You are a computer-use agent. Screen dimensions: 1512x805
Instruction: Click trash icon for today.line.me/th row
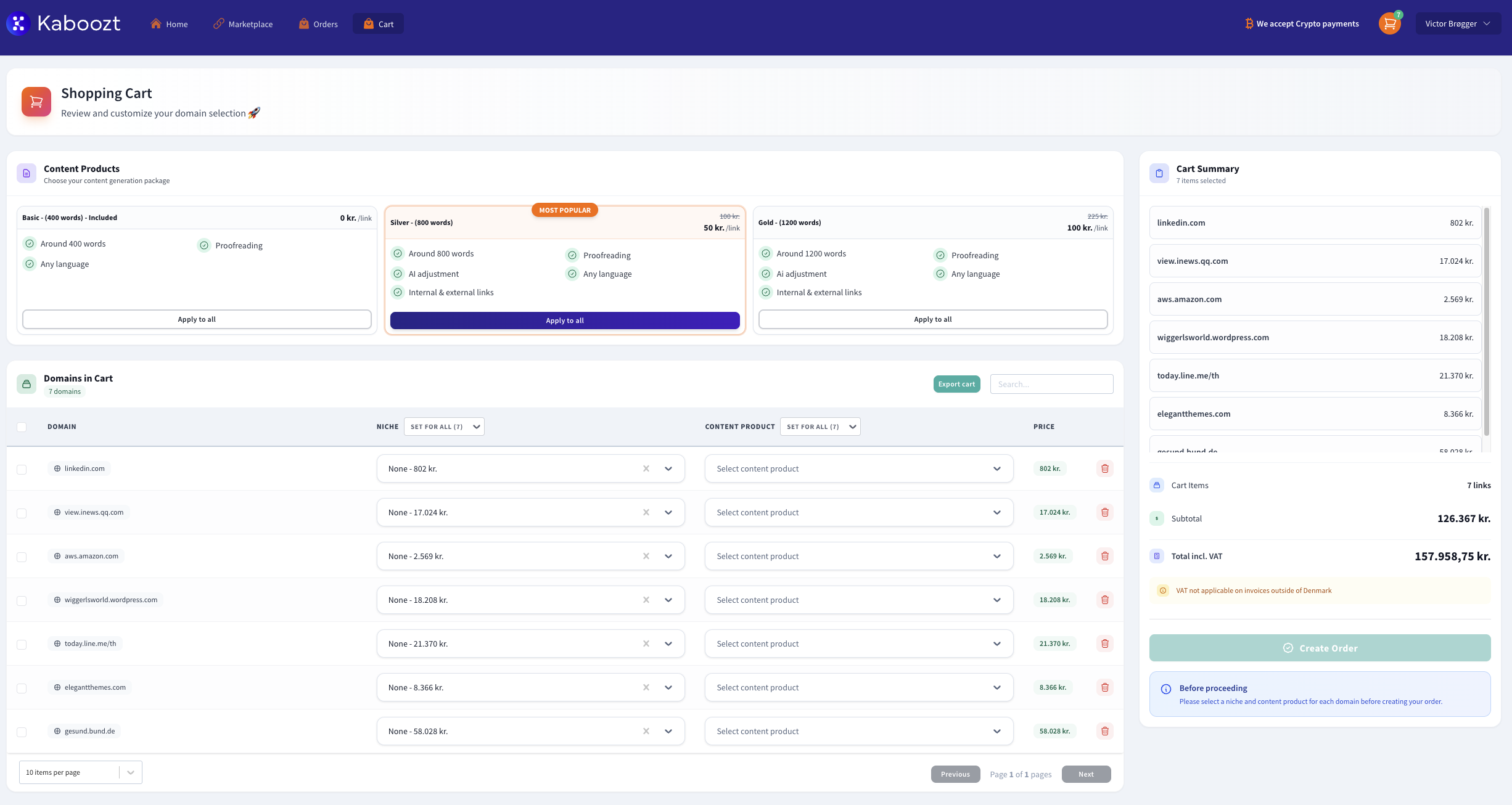(1104, 644)
